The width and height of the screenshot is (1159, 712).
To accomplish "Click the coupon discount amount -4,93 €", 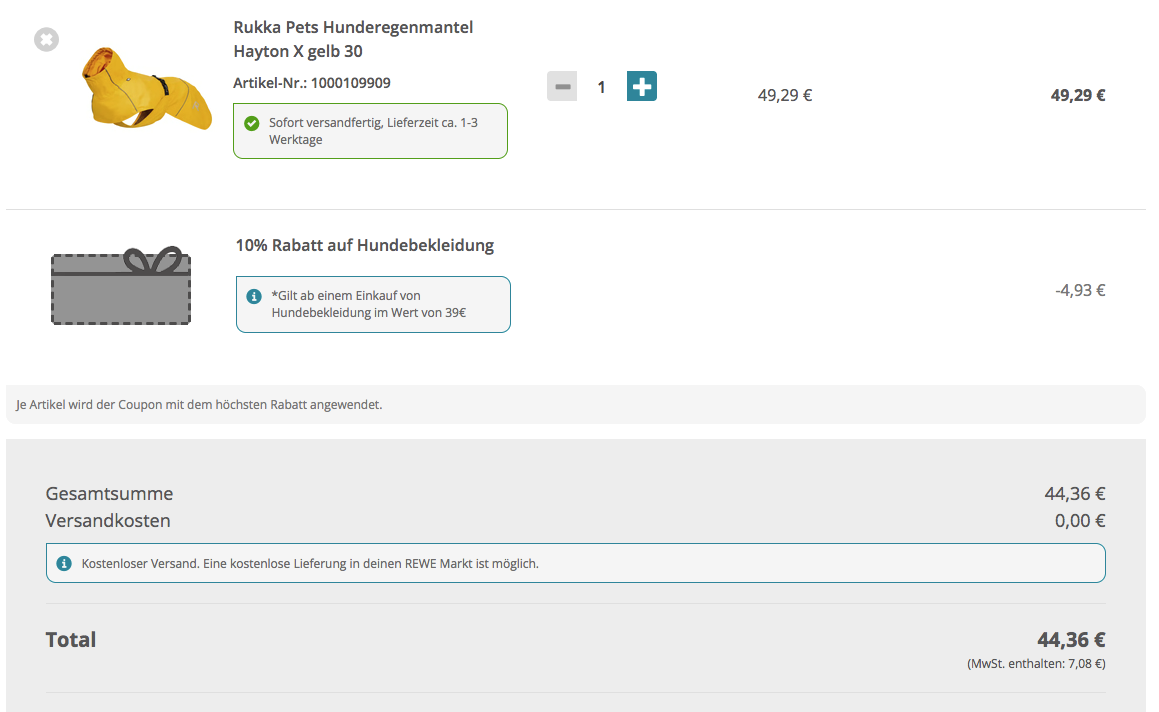I will pos(1079,291).
